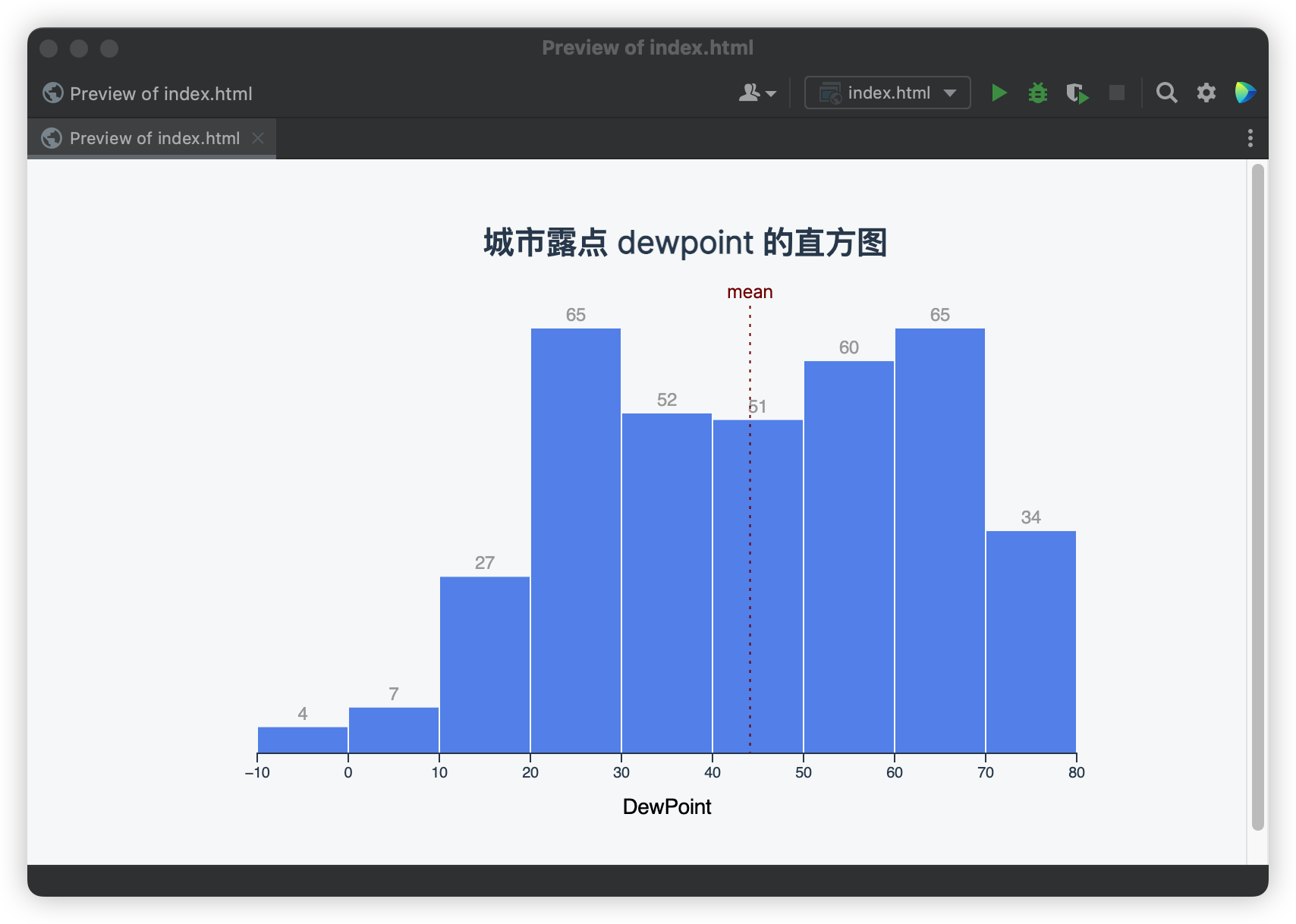The height and width of the screenshot is (924, 1296).
Task: Open index.html run configuration dropdown
Action: pos(887,93)
